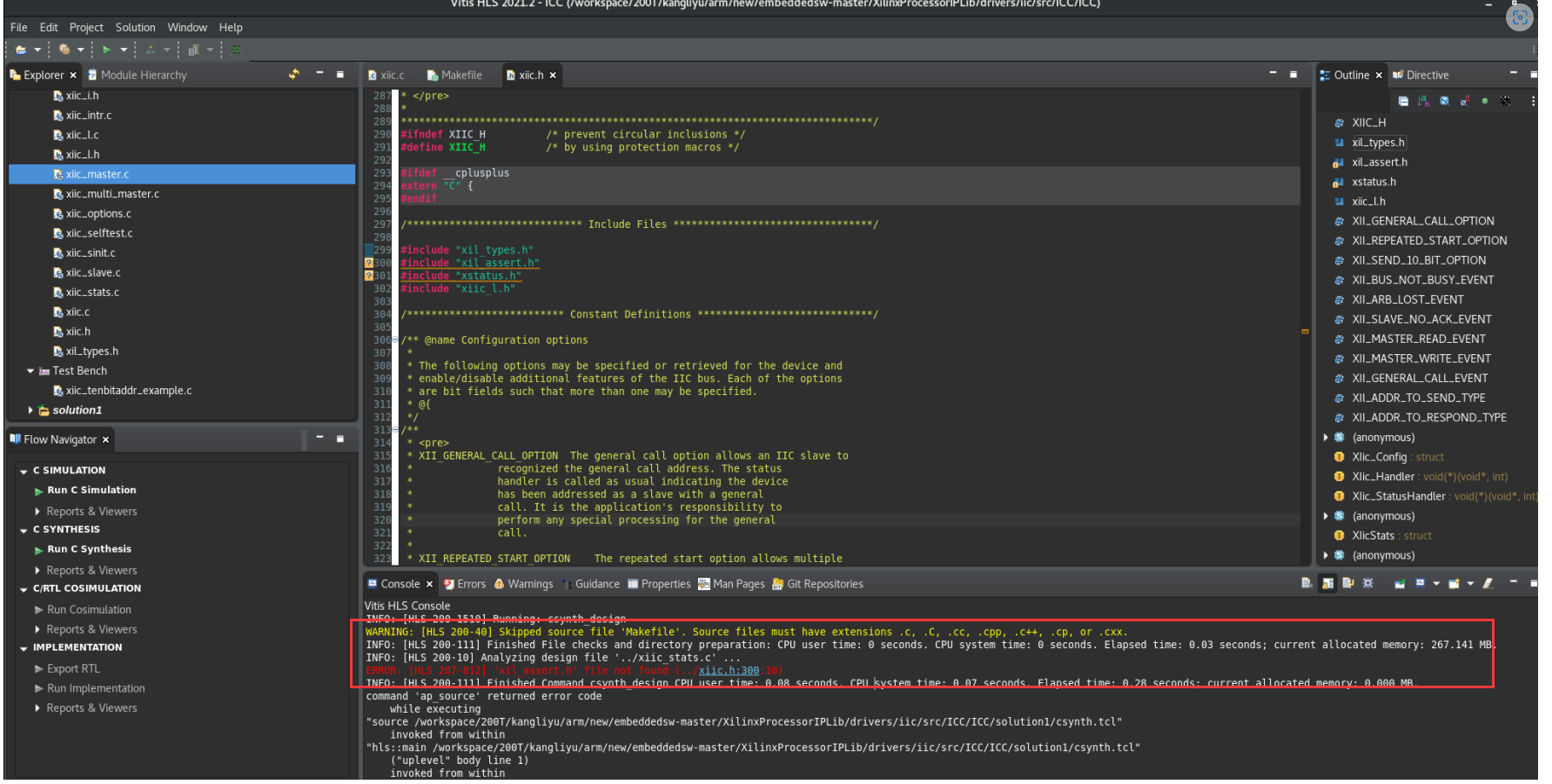Toggle Scroll Lock in the Console
The width and height of the screenshot is (1552, 784).
[x=1327, y=585]
